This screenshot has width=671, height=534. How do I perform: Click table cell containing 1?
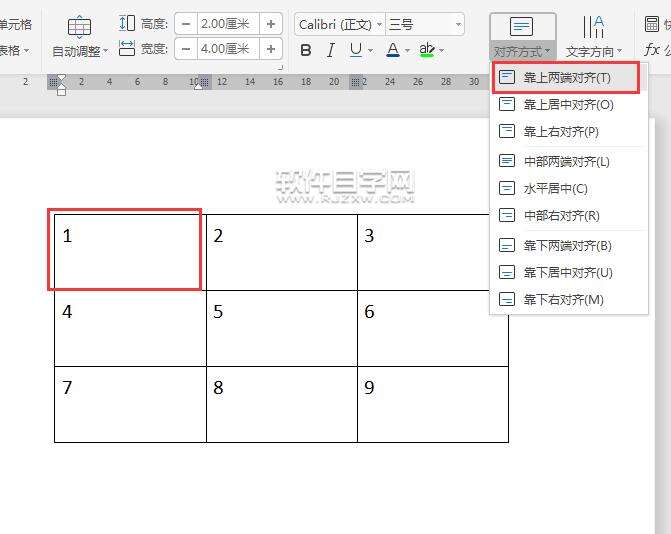pyautogui.click(x=130, y=252)
